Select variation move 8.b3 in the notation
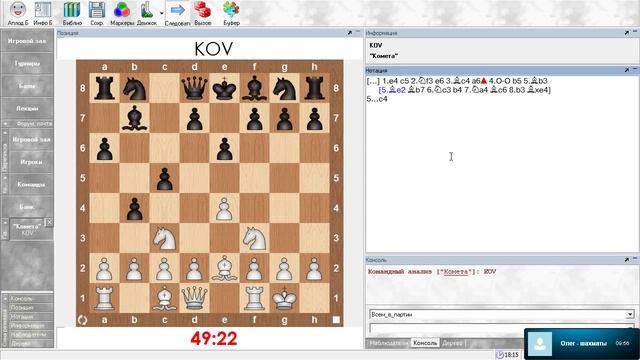 pos(516,90)
